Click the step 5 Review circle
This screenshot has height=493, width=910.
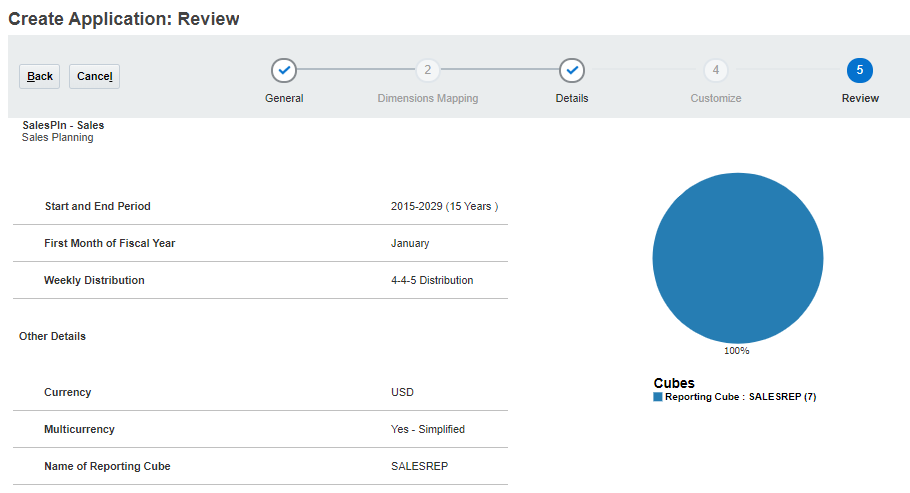(x=860, y=70)
